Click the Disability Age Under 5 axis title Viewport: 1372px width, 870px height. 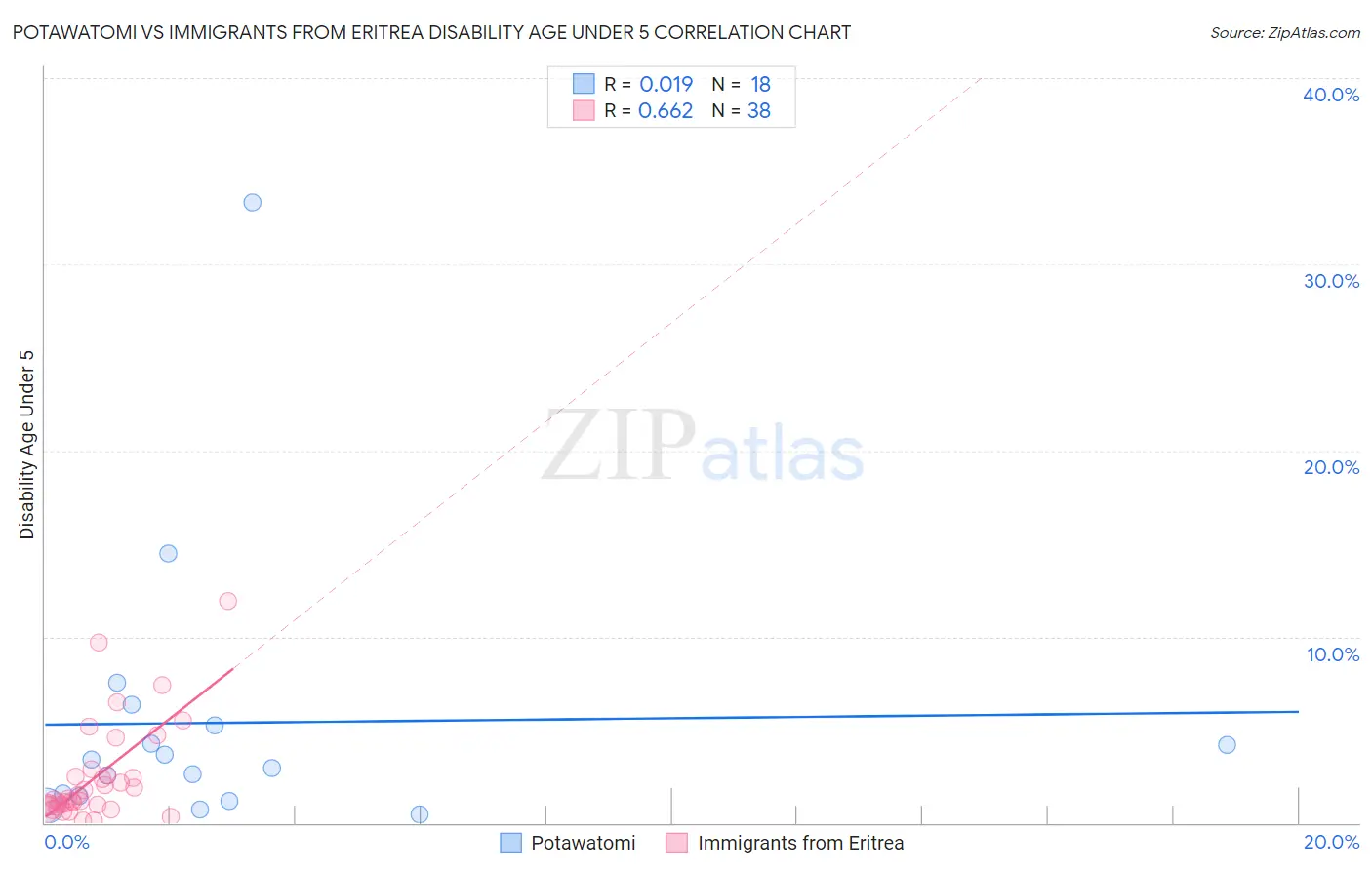(x=26, y=445)
